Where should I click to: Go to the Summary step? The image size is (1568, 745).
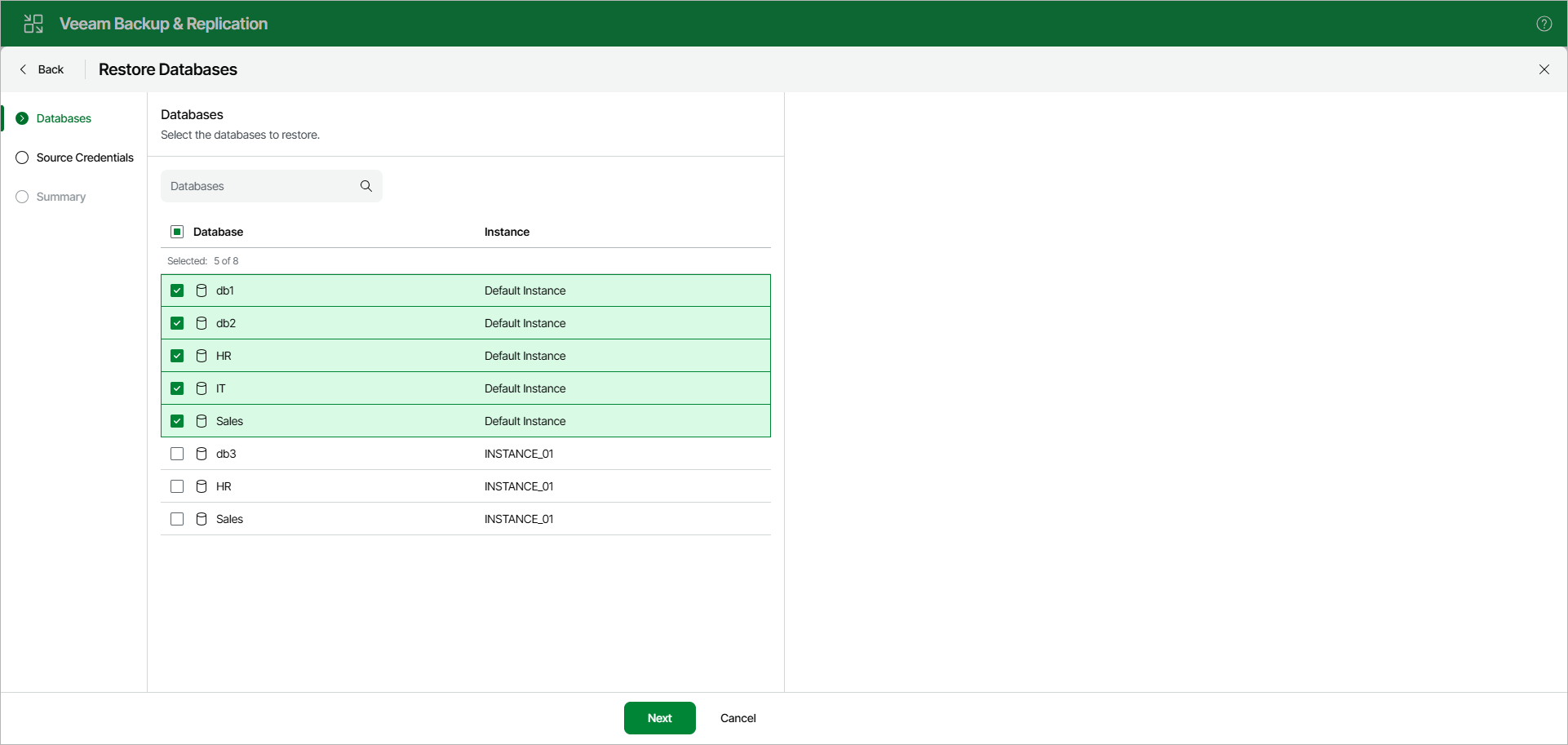(61, 197)
